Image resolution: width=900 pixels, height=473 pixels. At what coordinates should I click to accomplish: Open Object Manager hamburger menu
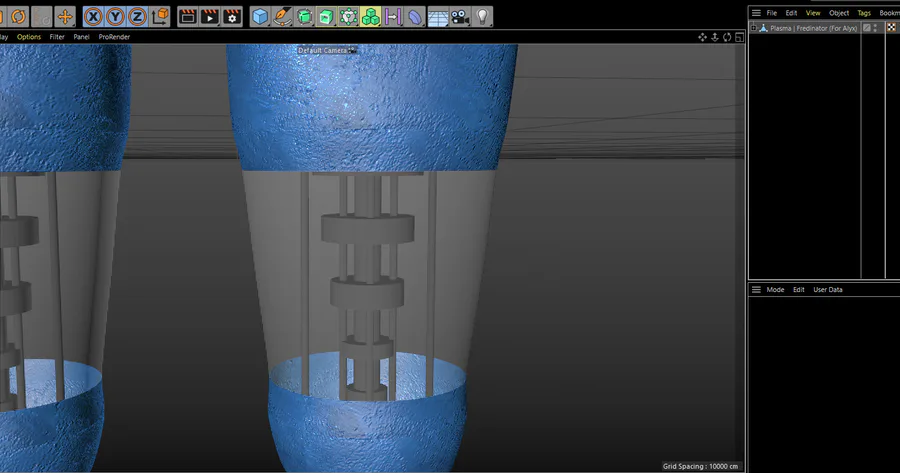756,13
